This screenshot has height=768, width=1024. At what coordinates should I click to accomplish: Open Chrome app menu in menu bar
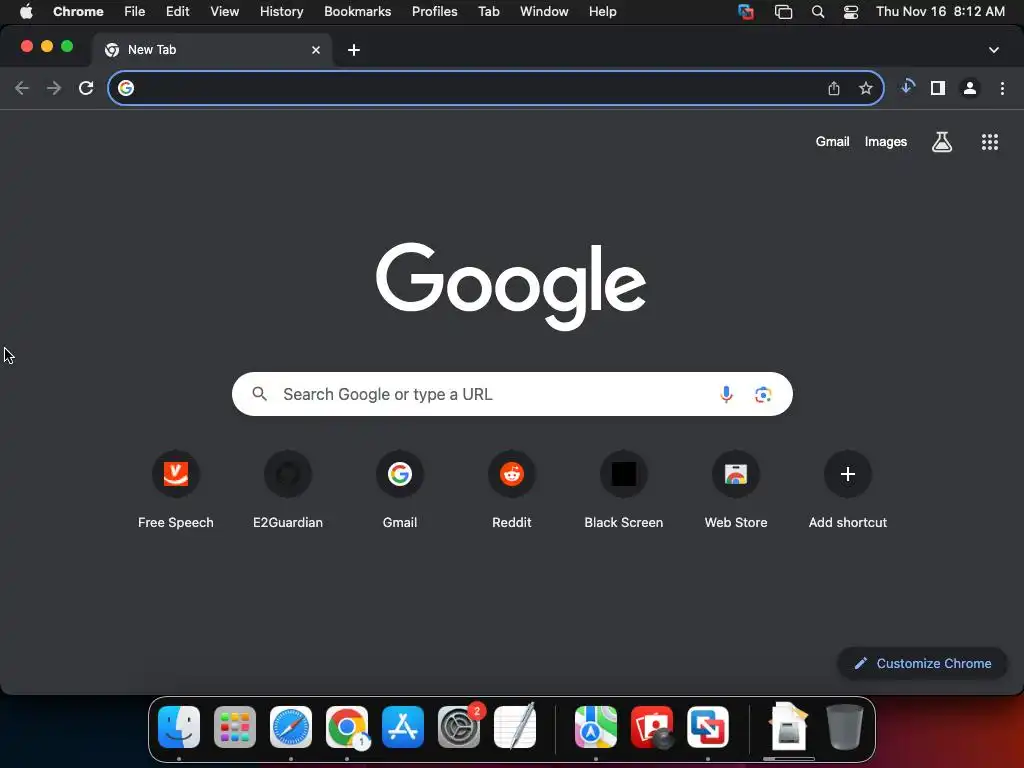tap(78, 12)
